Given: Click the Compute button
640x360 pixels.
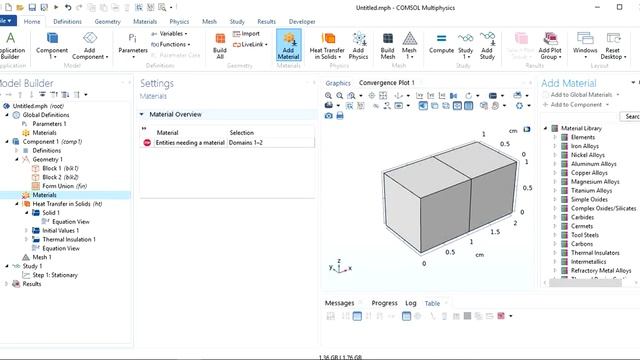Looking at the screenshot, I should (x=441, y=43).
